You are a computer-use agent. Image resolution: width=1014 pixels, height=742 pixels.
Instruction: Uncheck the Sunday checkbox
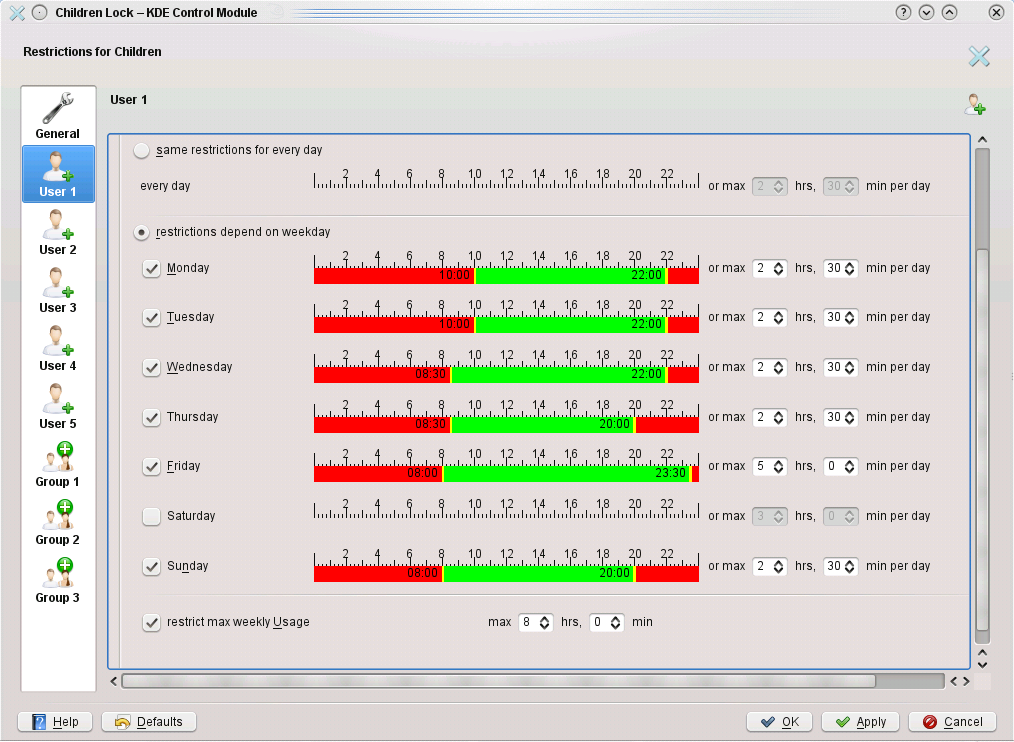(x=151, y=566)
